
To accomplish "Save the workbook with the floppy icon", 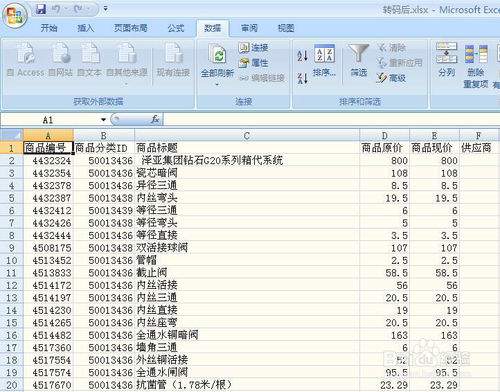I will tap(41, 9).
